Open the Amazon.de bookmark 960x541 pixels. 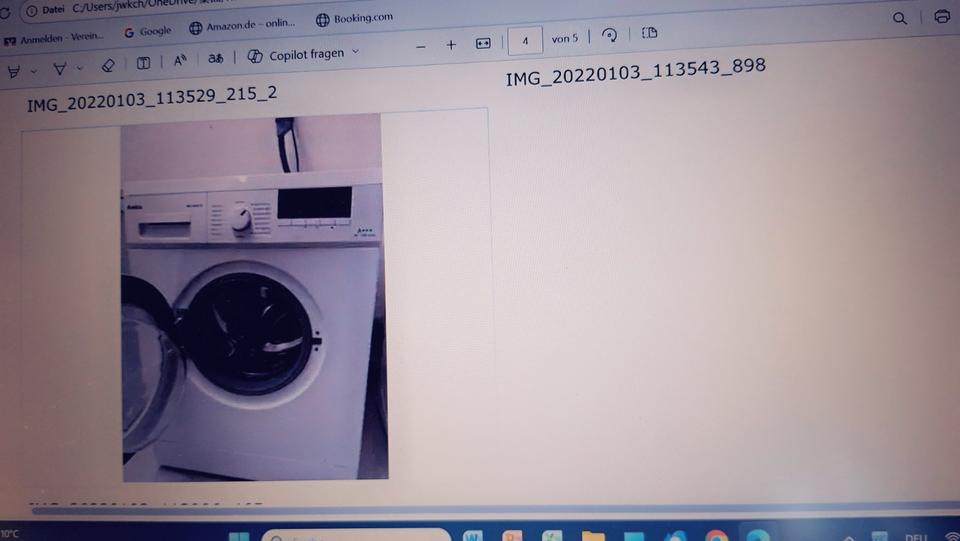coord(242,26)
